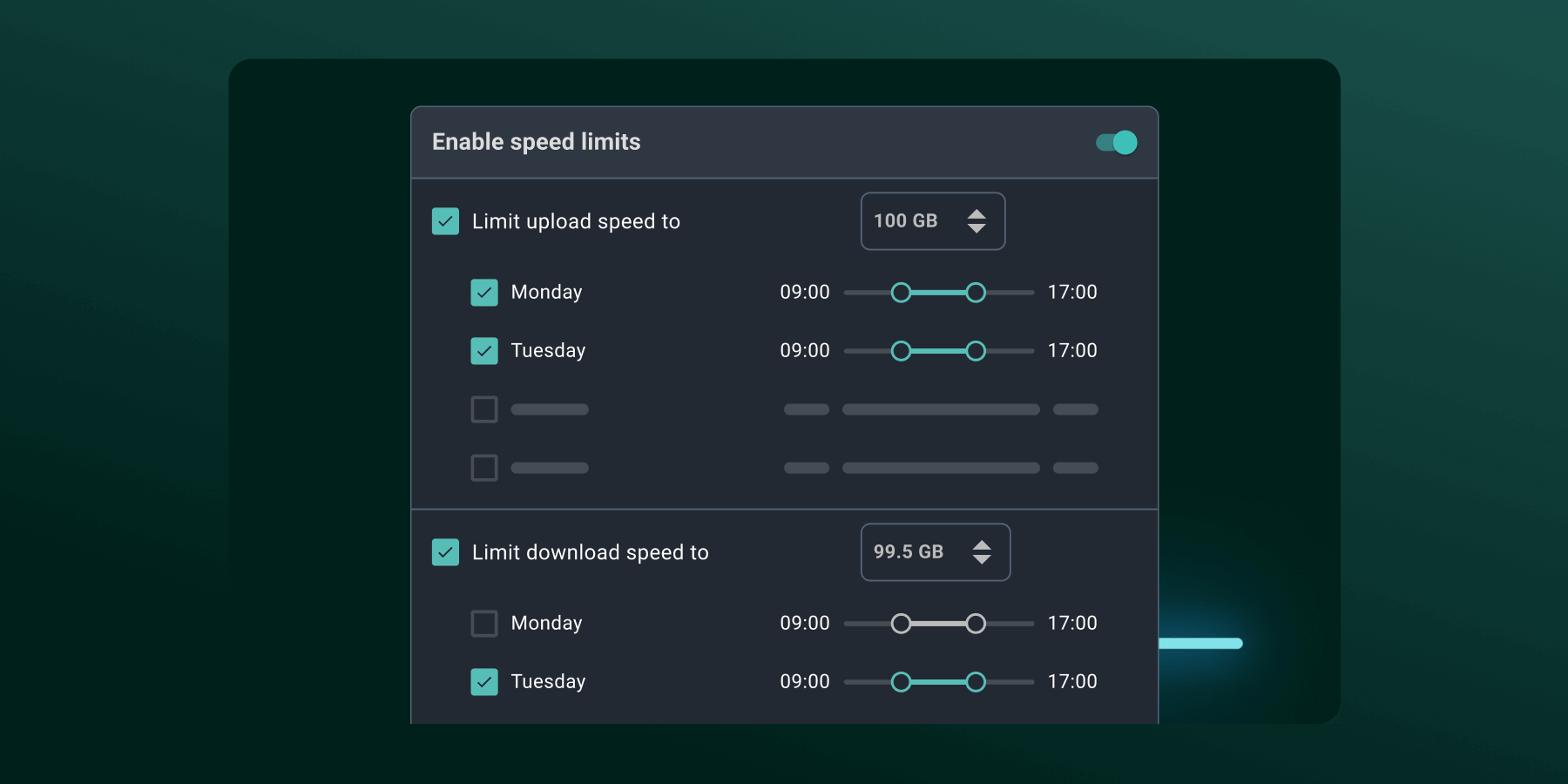
Task: Uncheck Limit upload speed to
Action: (x=445, y=221)
